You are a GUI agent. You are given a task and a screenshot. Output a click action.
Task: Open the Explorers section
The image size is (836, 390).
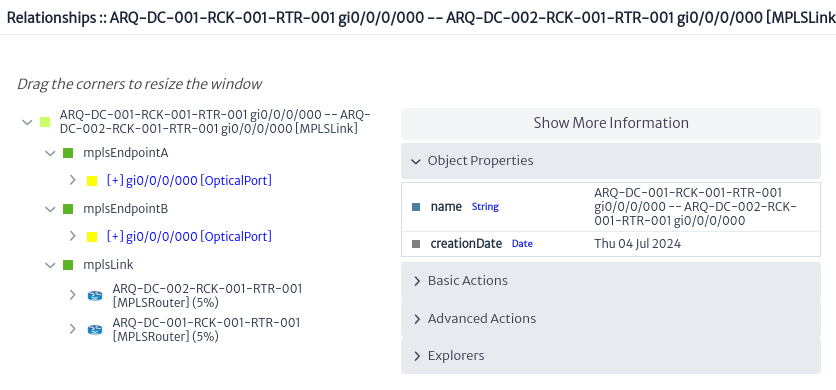tap(611, 355)
